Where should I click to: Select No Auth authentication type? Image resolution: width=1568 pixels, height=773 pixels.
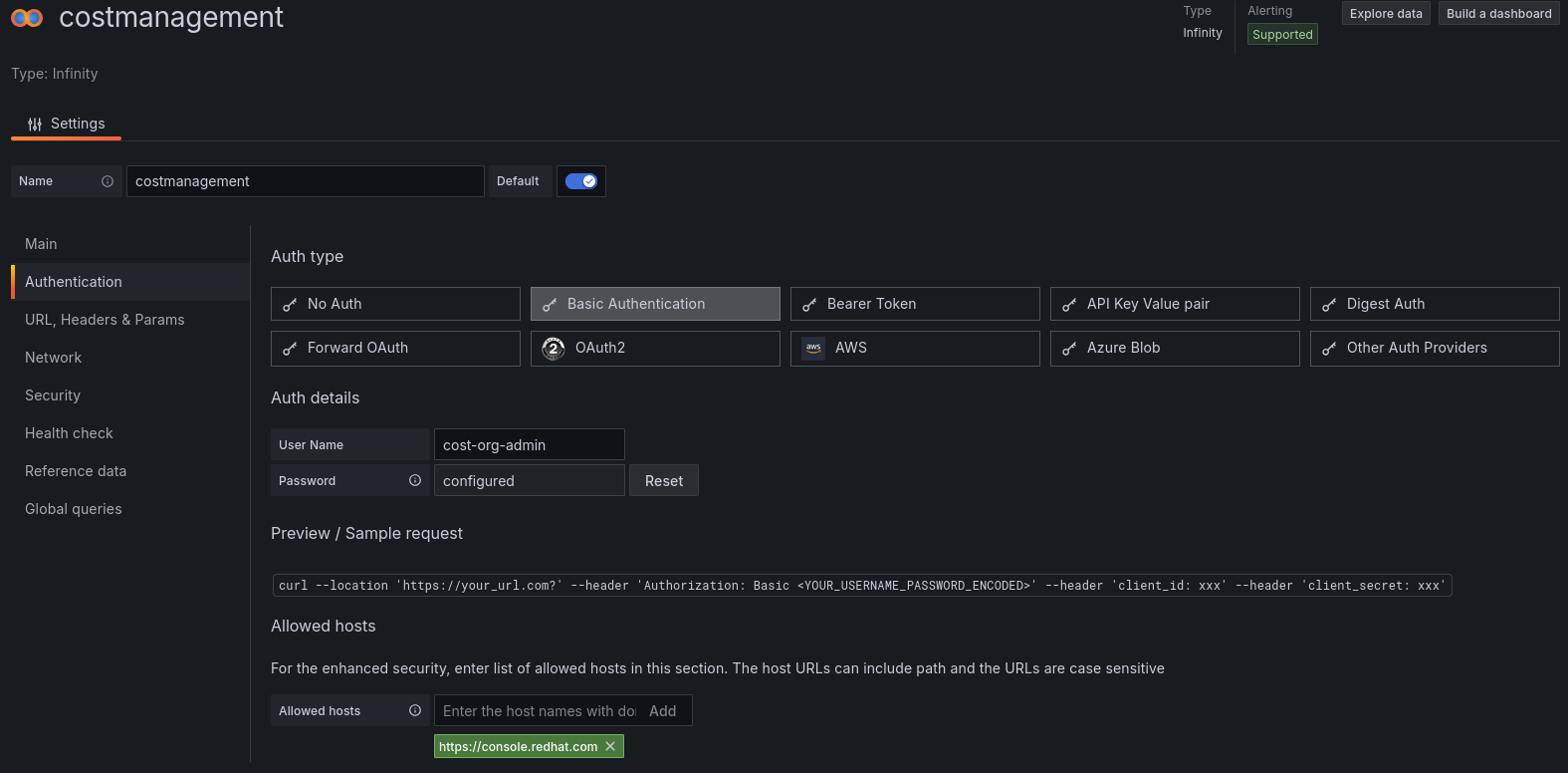point(394,304)
